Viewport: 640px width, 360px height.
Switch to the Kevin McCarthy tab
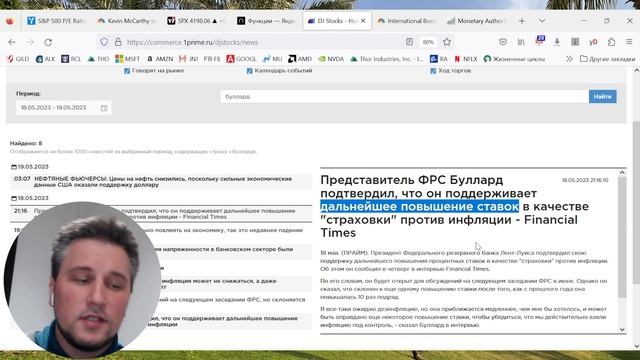tap(127, 21)
